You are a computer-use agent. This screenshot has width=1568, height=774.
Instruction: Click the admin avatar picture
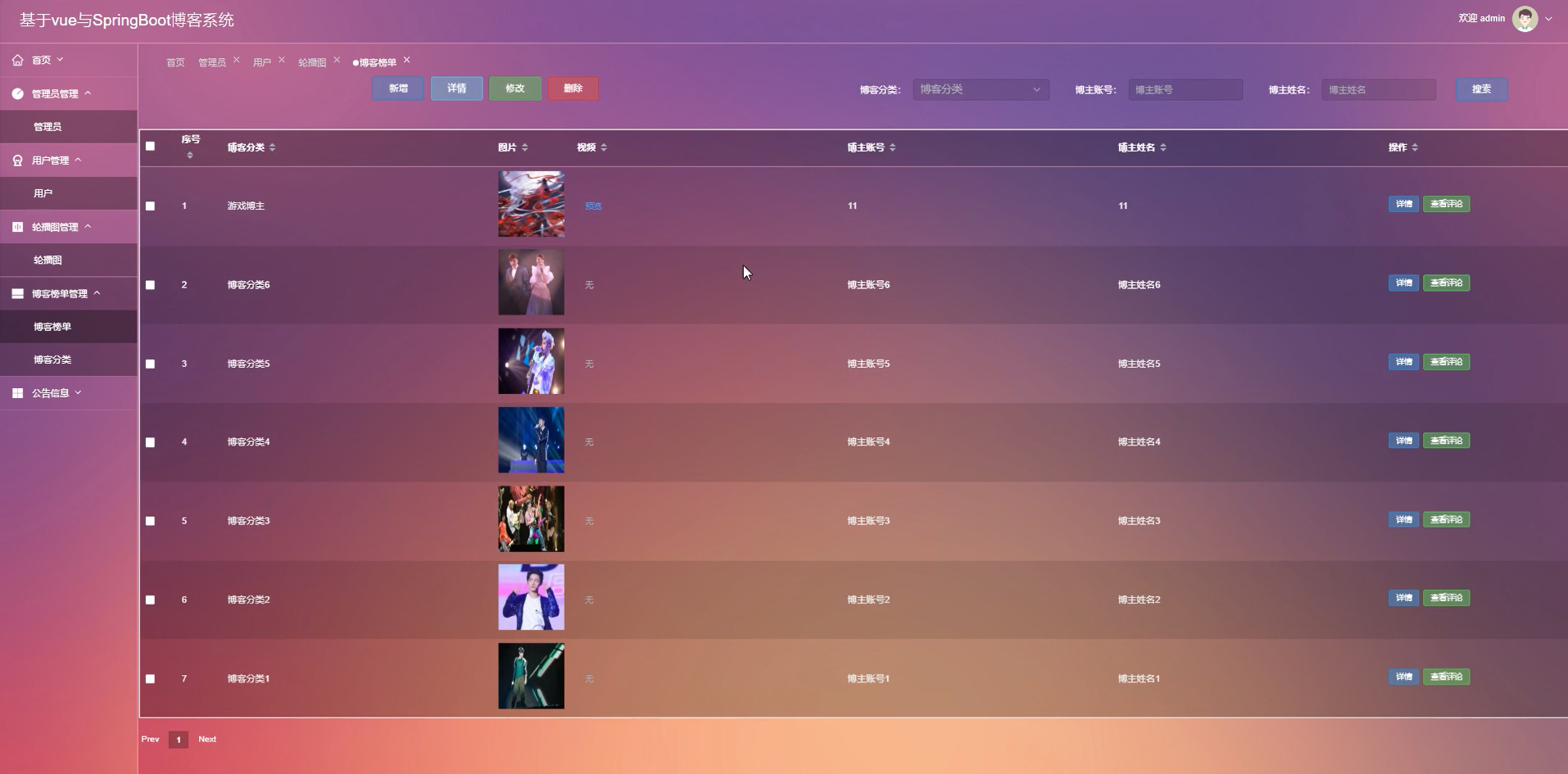click(1525, 18)
